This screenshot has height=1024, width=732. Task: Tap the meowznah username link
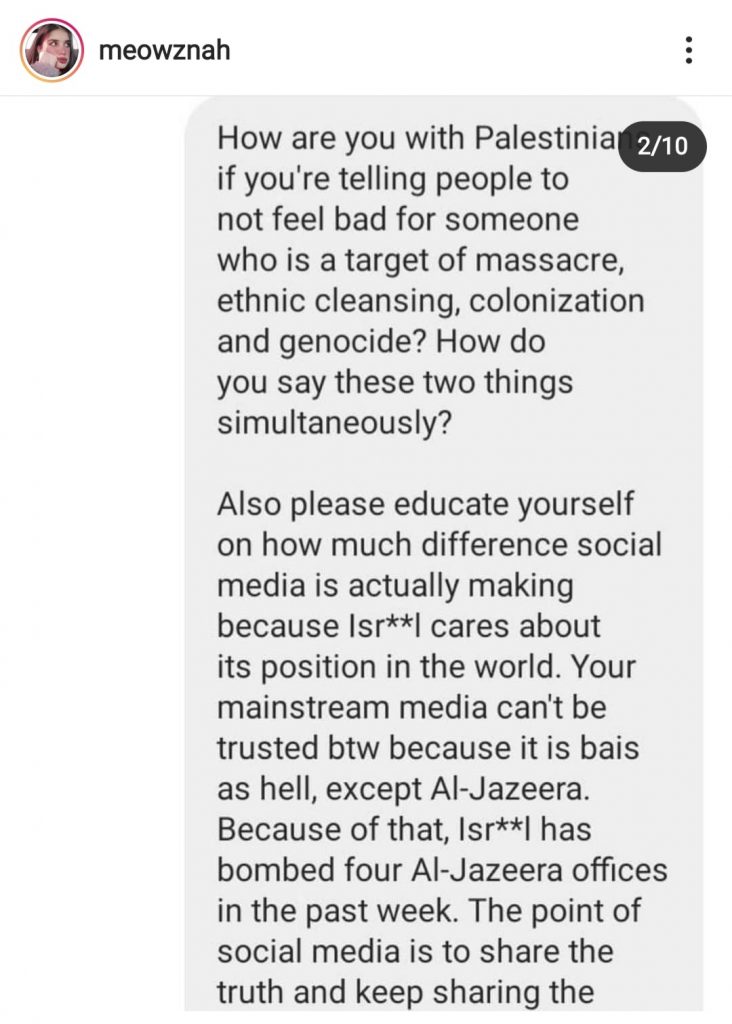point(165,50)
